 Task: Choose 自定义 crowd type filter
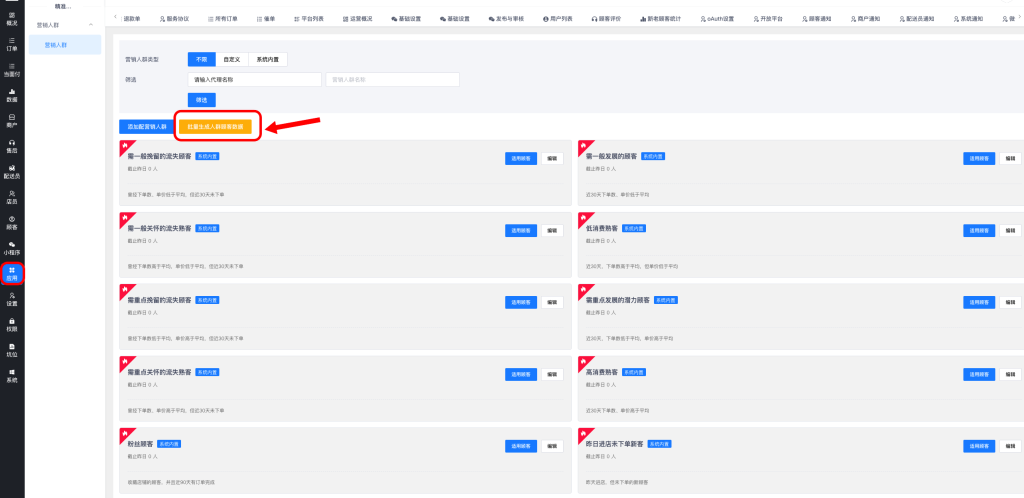231,59
